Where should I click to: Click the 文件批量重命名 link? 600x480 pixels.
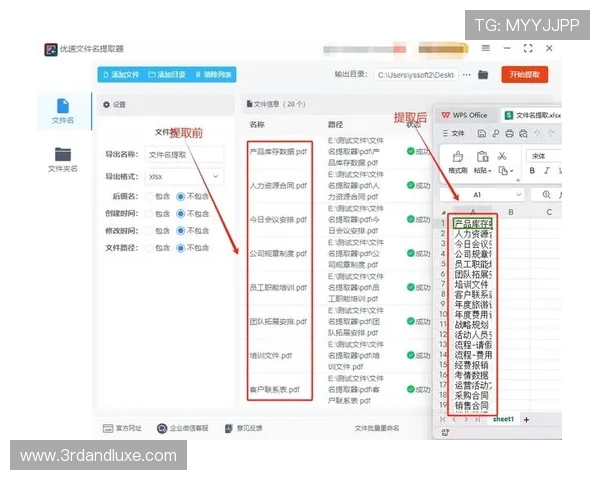tap(377, 428)
